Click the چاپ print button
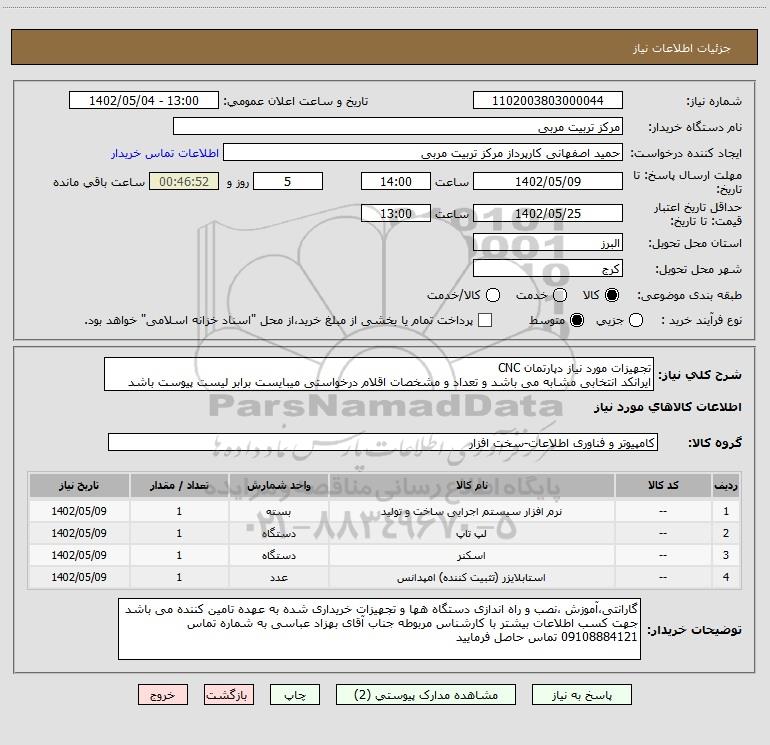Viewport: 770px width, 745px height. click(295, 695)
